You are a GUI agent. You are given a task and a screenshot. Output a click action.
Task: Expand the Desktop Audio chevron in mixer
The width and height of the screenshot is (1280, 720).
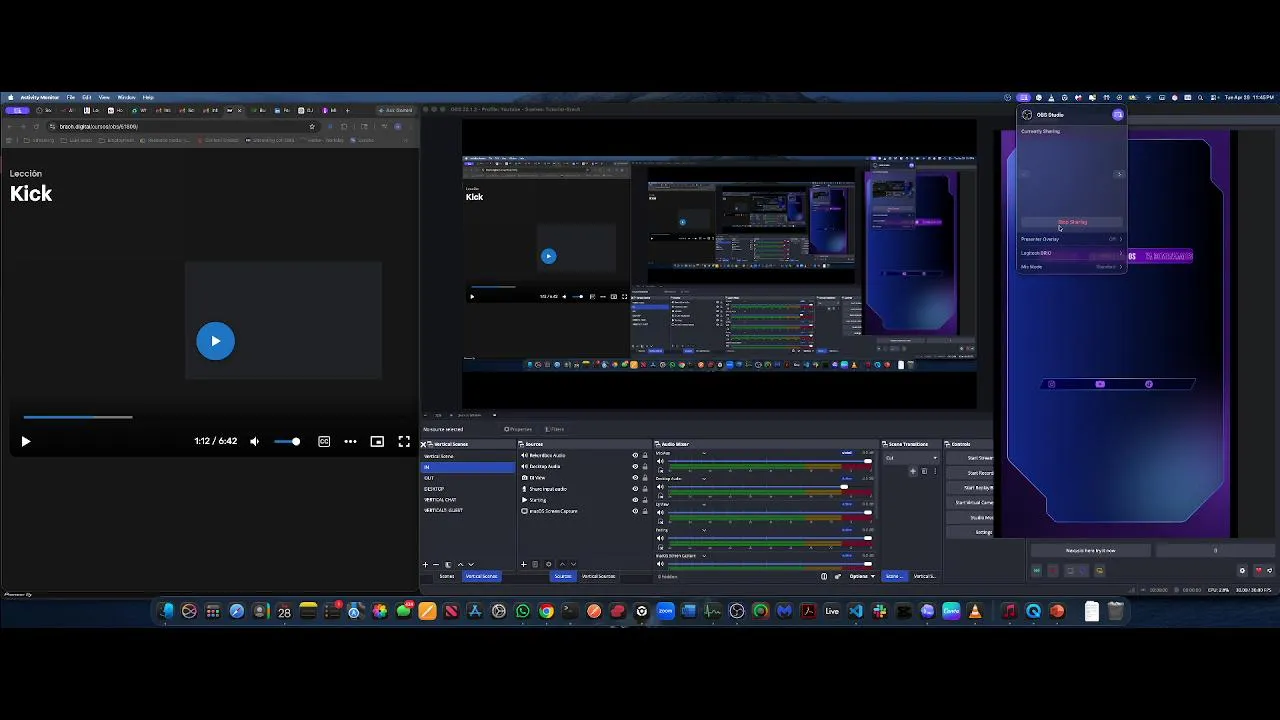point(704,478)
